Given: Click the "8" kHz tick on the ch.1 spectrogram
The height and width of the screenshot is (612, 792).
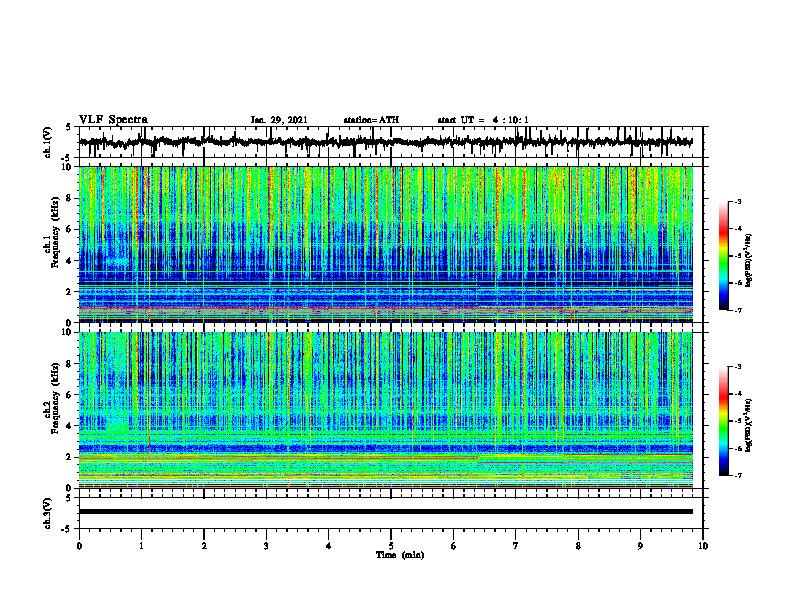Looking at the screenshot, I should [70, 198].
